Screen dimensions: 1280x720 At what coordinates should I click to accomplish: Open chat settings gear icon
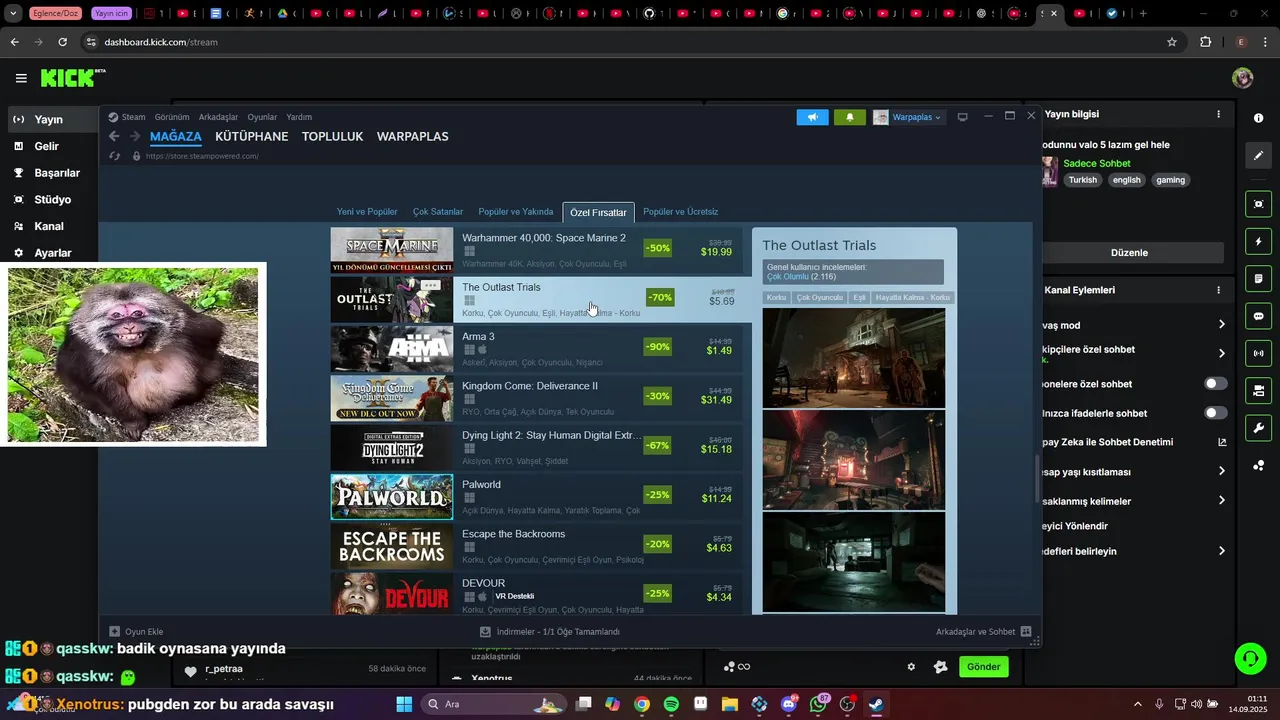[x=911, y=667]
